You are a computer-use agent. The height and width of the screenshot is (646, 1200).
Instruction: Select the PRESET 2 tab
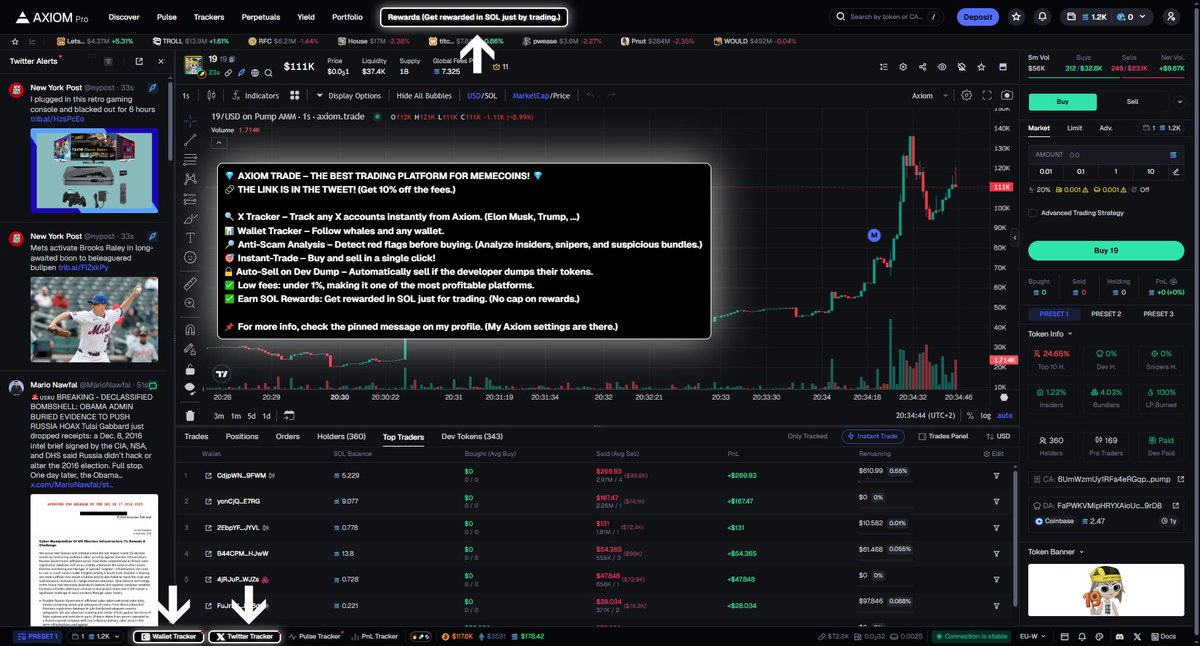click(1105, 314)
